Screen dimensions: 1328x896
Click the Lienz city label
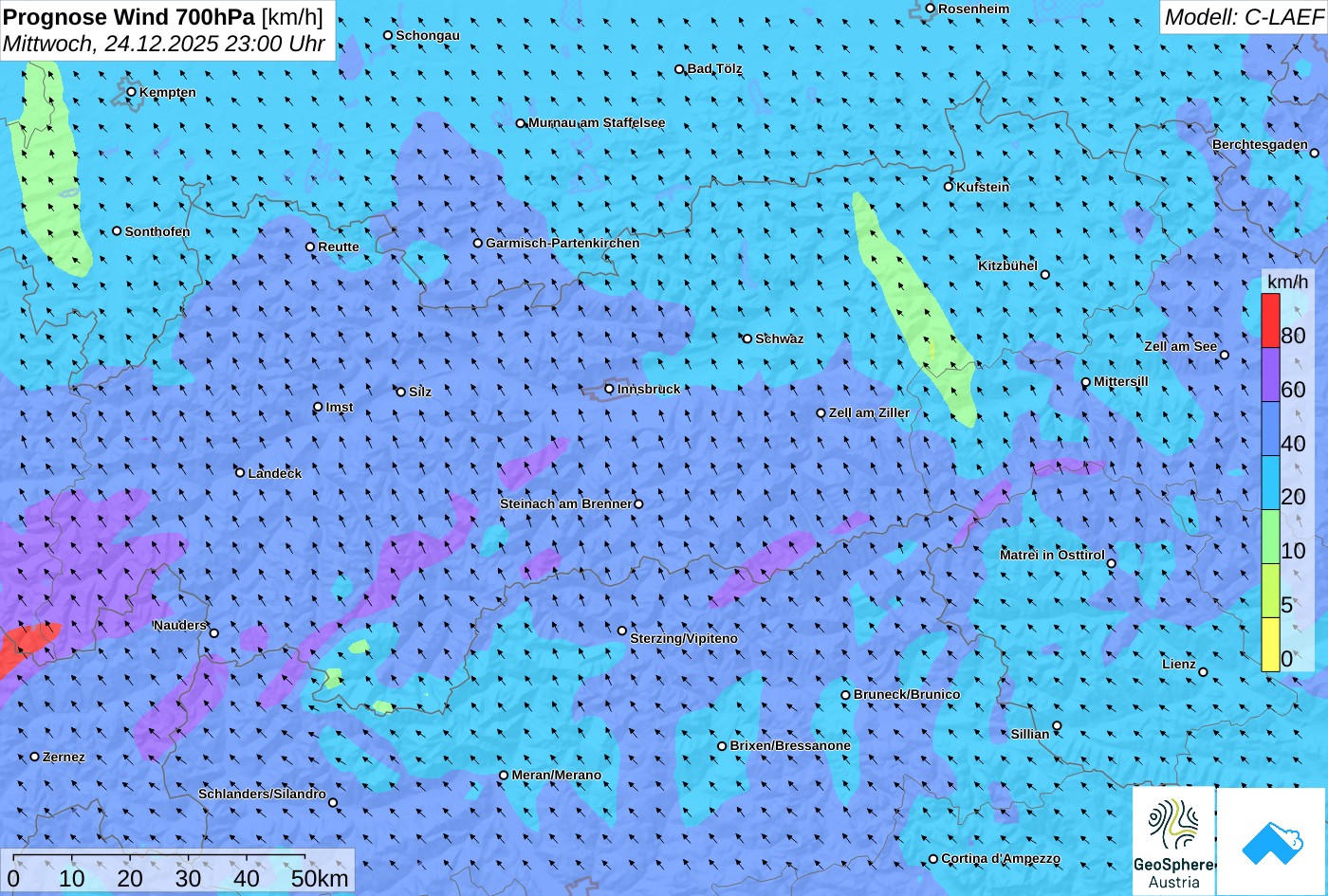click(x=1179, y=664)
